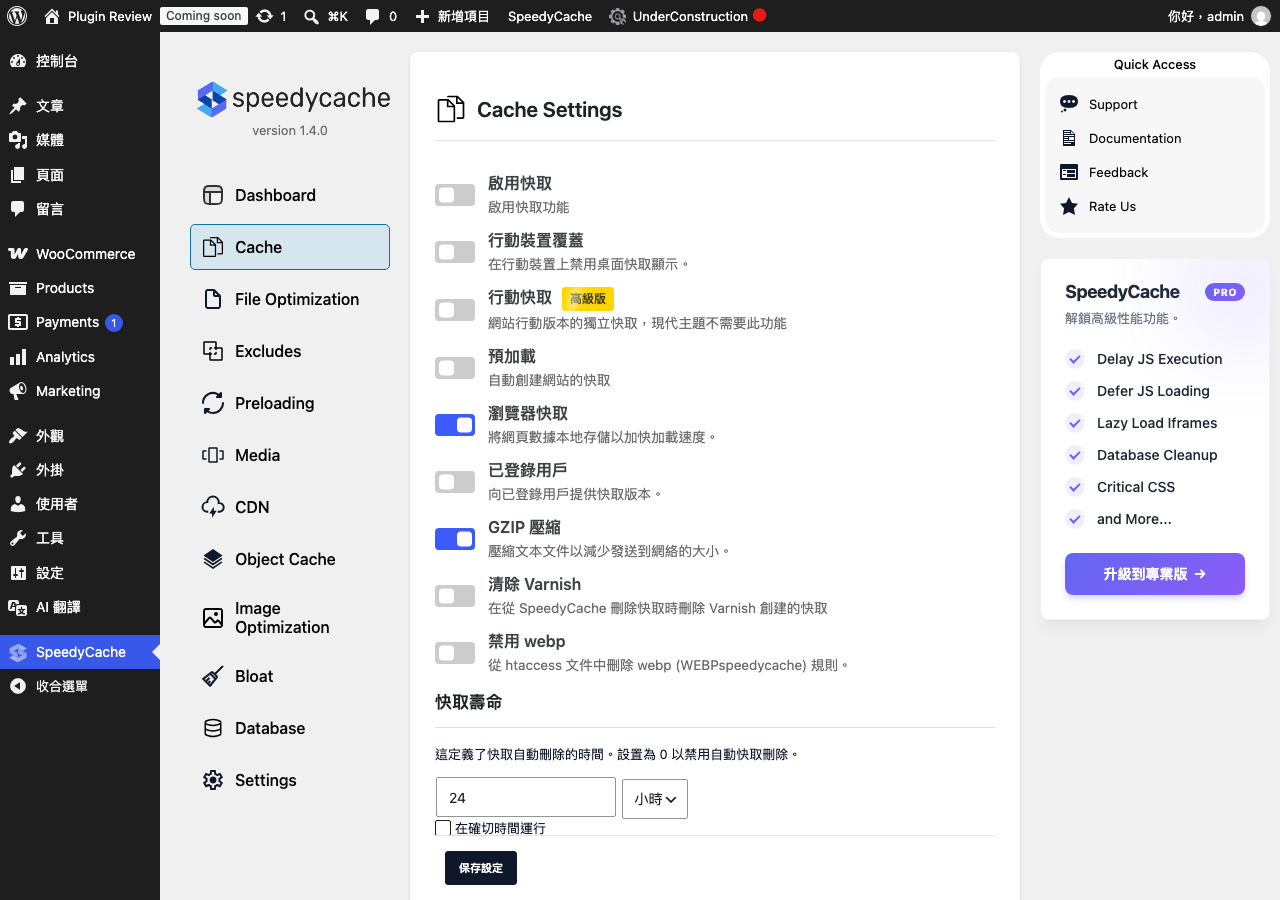Open the ⌘K search icon
The image size is (1280, 900).
click(311, 16)
